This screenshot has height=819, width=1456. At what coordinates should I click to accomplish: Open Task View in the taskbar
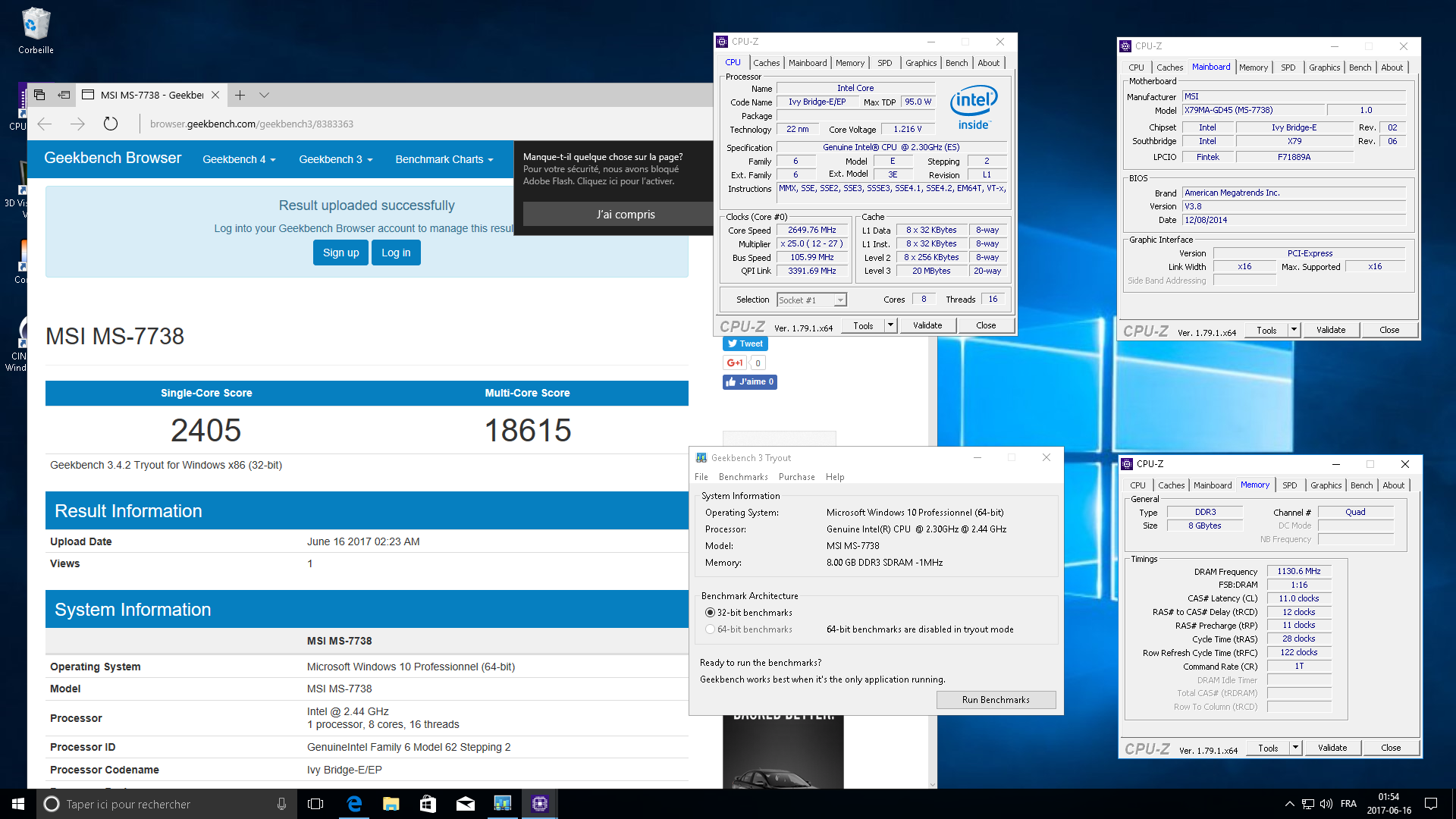[x=316, y=804]
